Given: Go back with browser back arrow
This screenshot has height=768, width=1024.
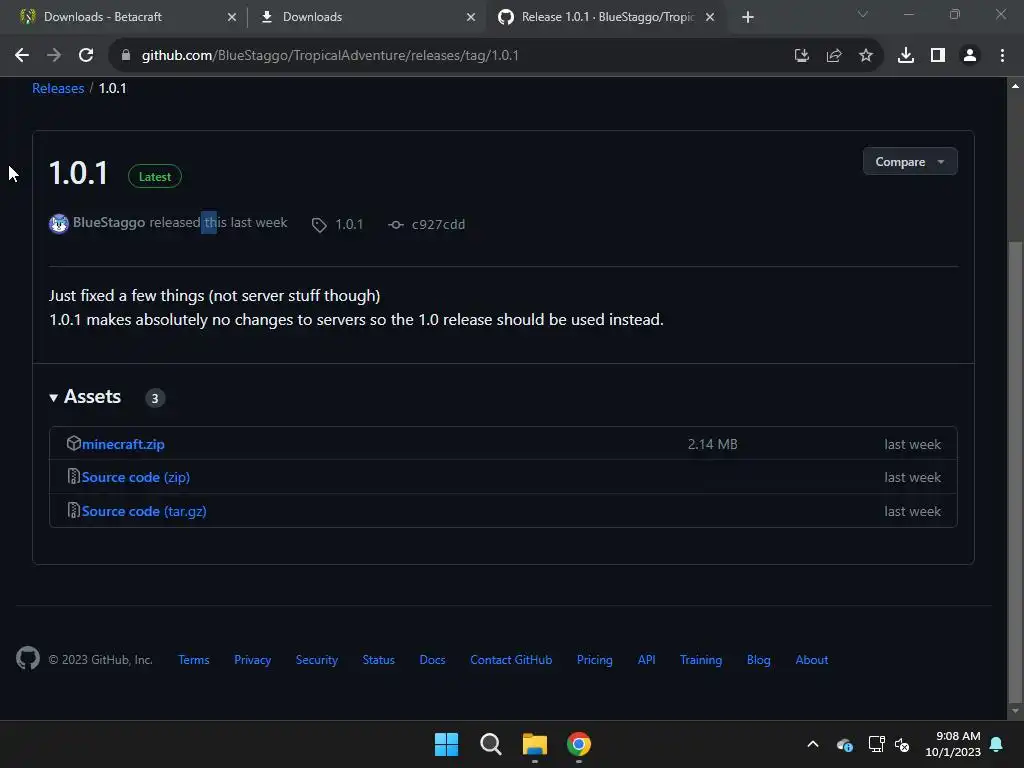Looking at the screenshot, I should click(x=22, y=56).
